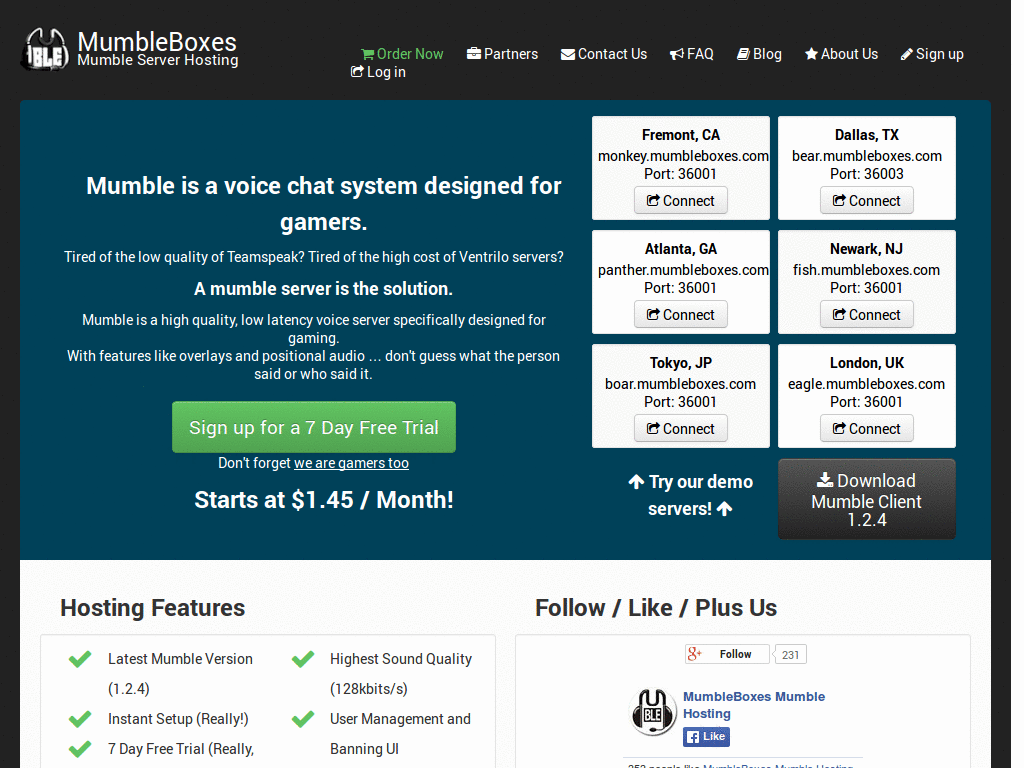Screen dimensions: 1024x768
Task: Click the envelope icon by Contact Us
Action: tap(568, 54)
